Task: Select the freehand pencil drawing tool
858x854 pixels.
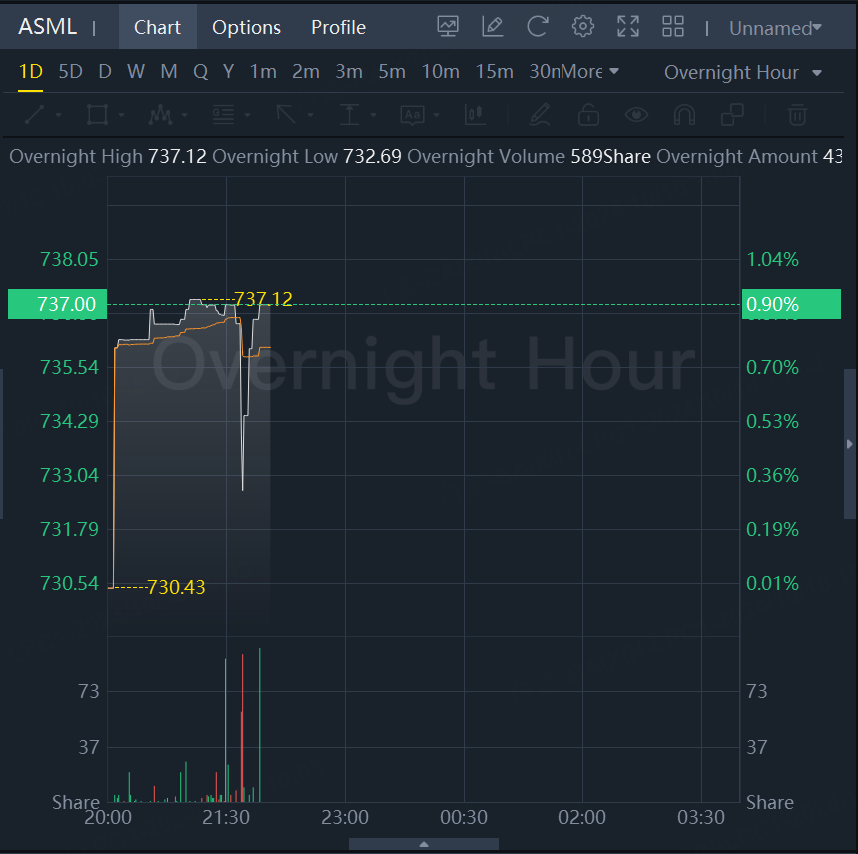Action: click(x=540, y=115)
